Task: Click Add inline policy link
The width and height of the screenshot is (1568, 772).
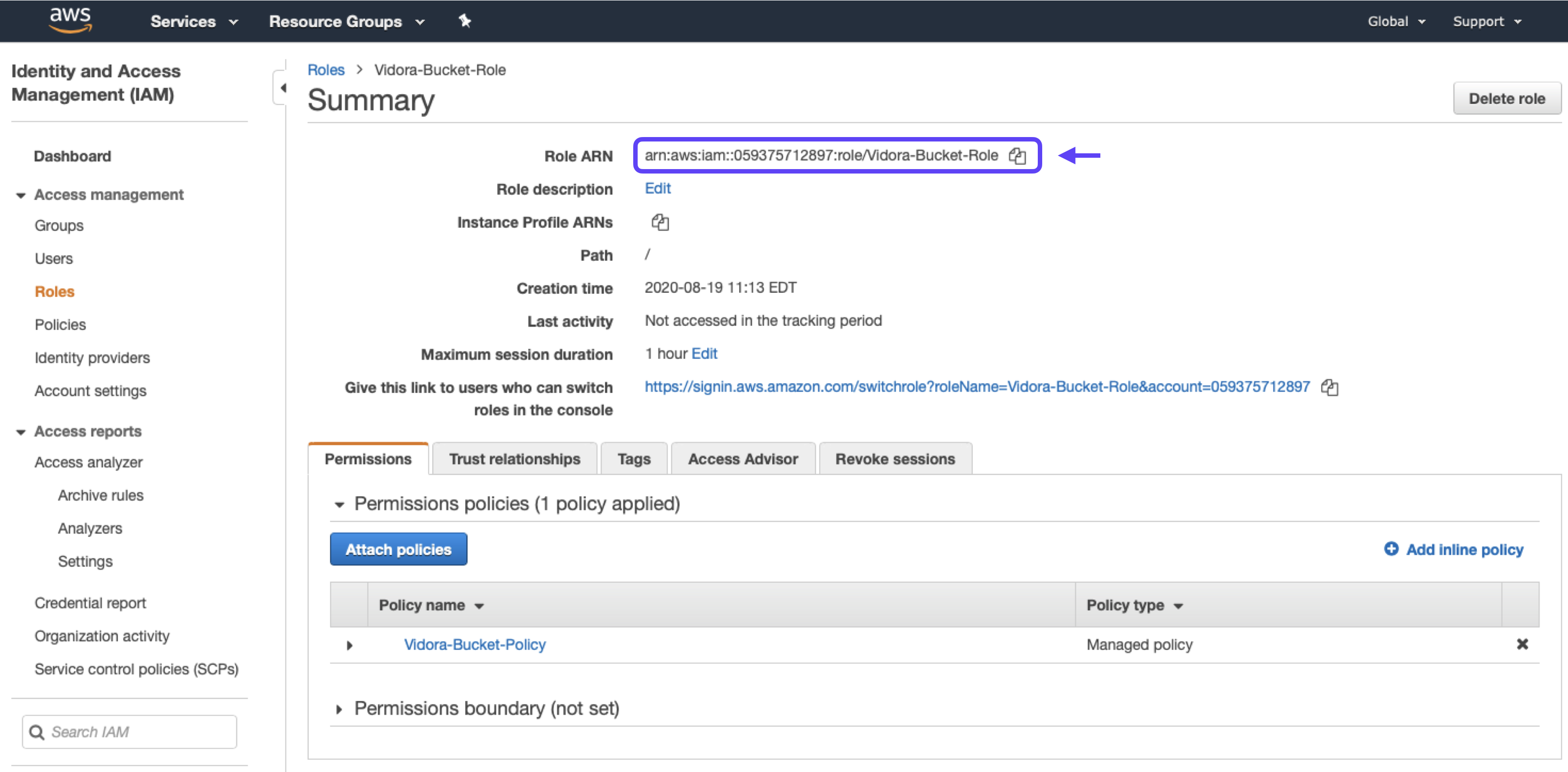Action: click(x=1464, y=550)
